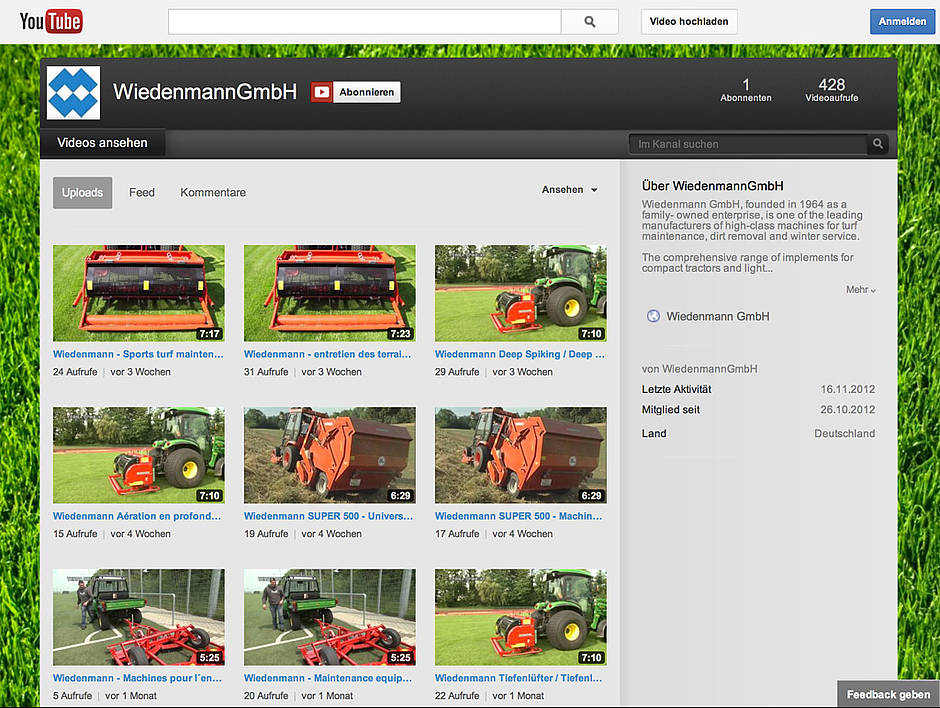Click the Wiedenmann channel logo avatar
Viewport: 940px width, 708px height.
(x=73, y=93)
